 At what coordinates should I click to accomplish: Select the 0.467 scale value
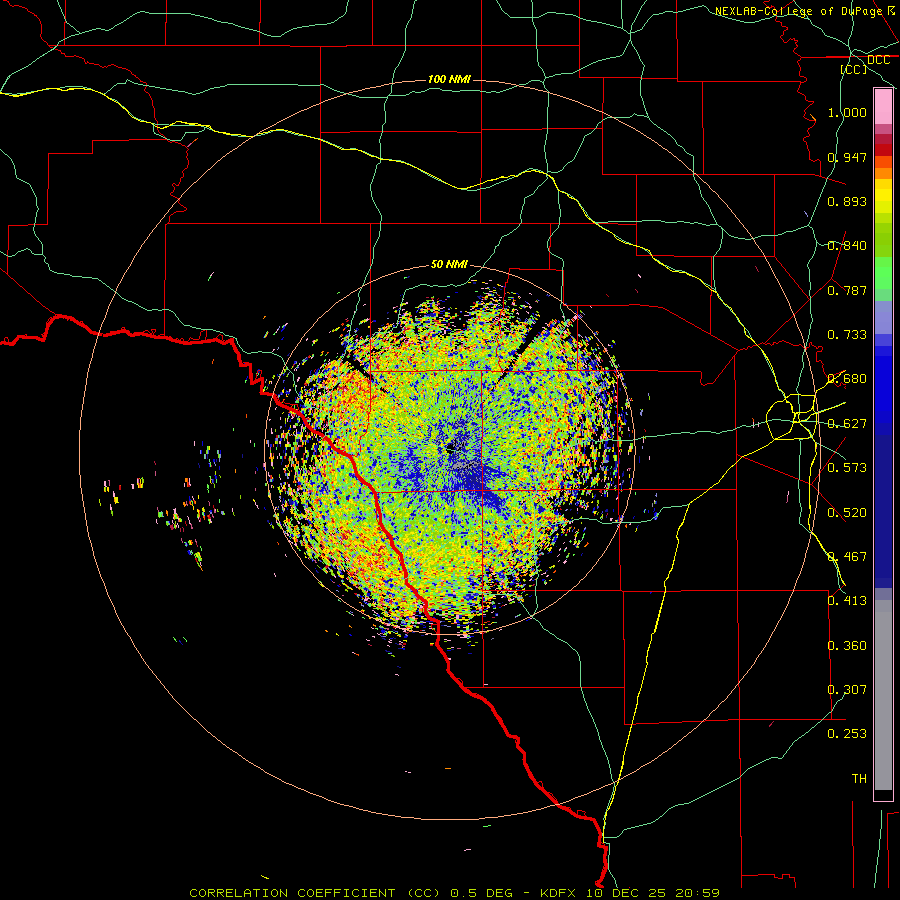pos(847,556)
